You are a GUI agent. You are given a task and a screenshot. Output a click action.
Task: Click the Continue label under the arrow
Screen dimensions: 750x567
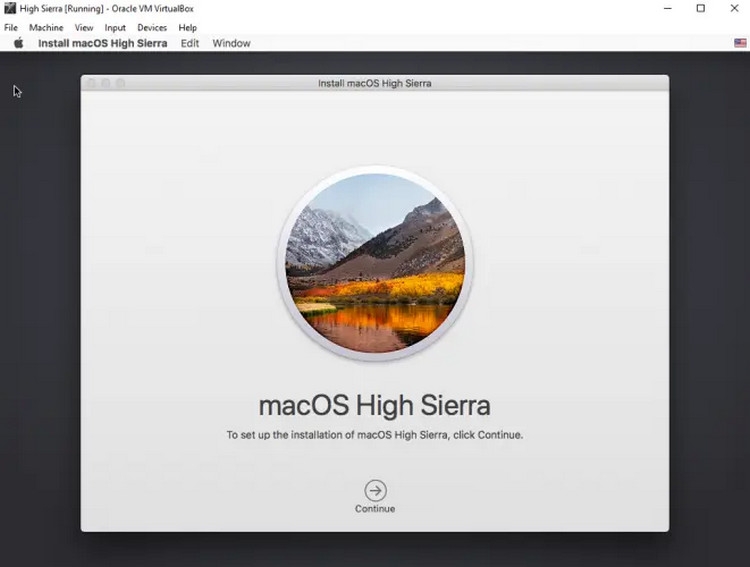(375, 509)
